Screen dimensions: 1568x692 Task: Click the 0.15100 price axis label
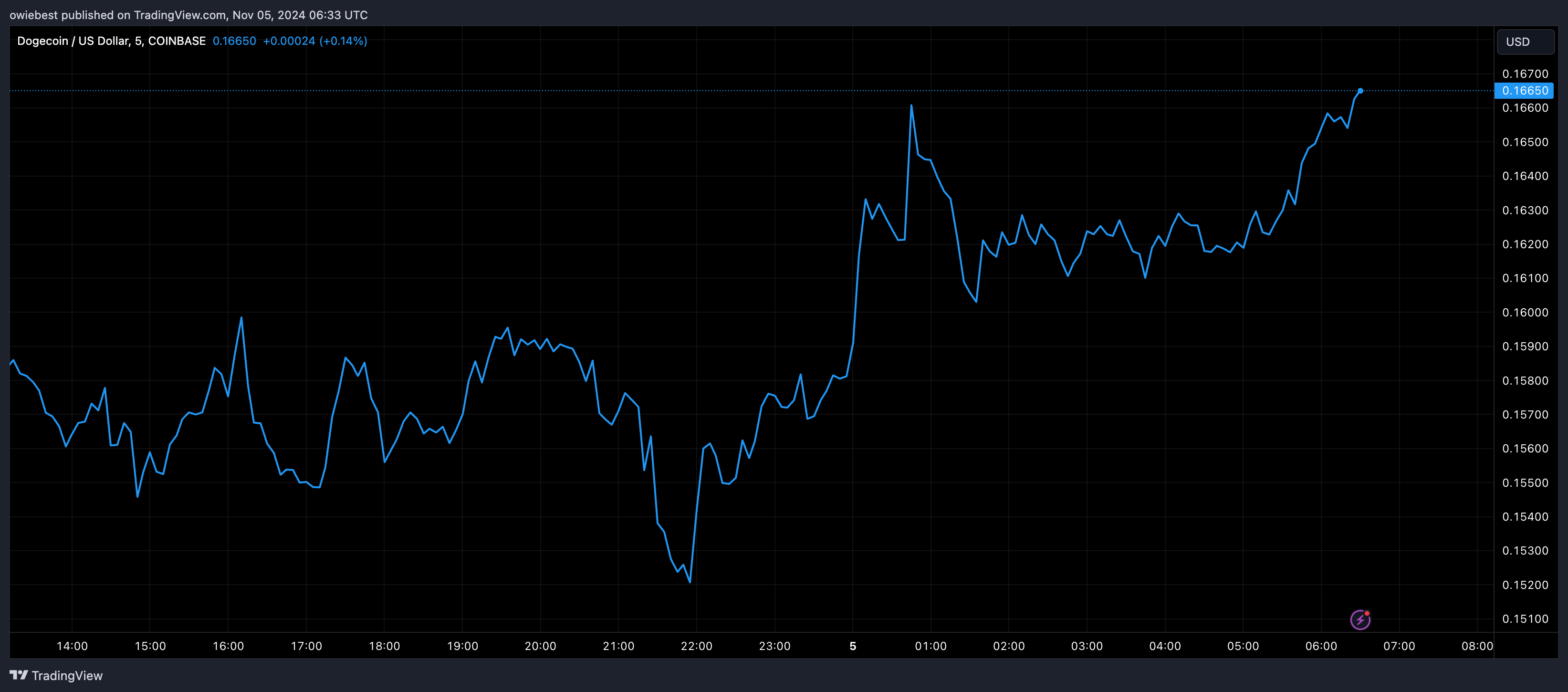click(1525, 619)
